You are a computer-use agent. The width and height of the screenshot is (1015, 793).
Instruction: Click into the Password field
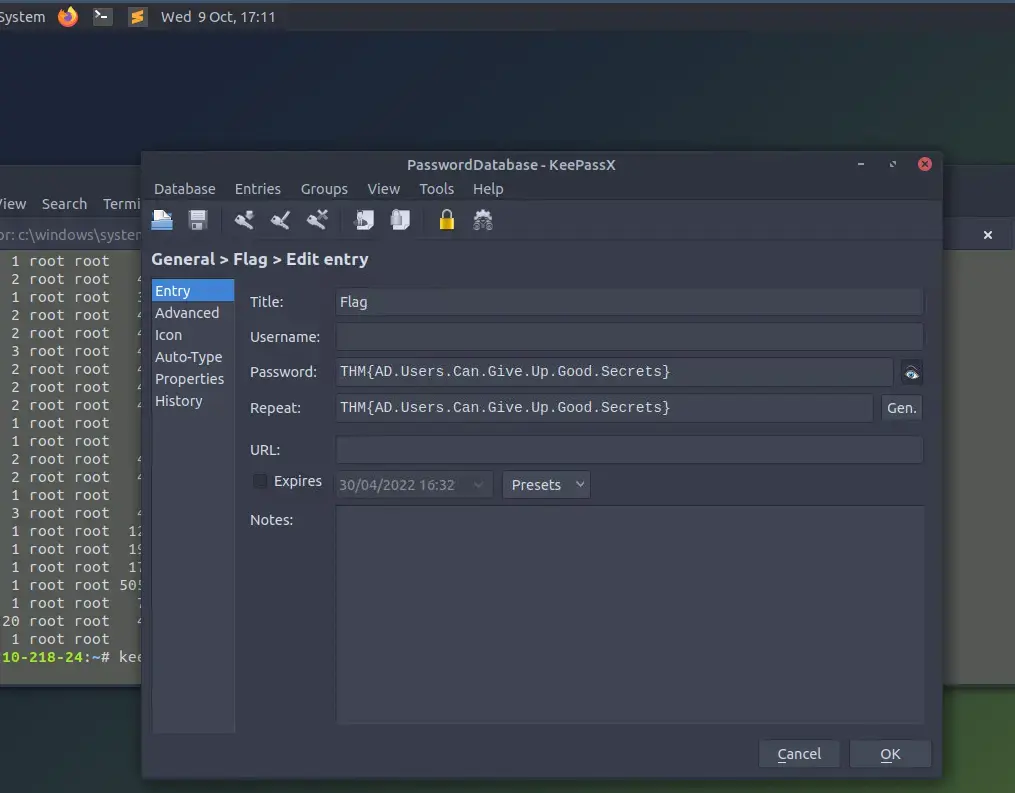point(614,372)
